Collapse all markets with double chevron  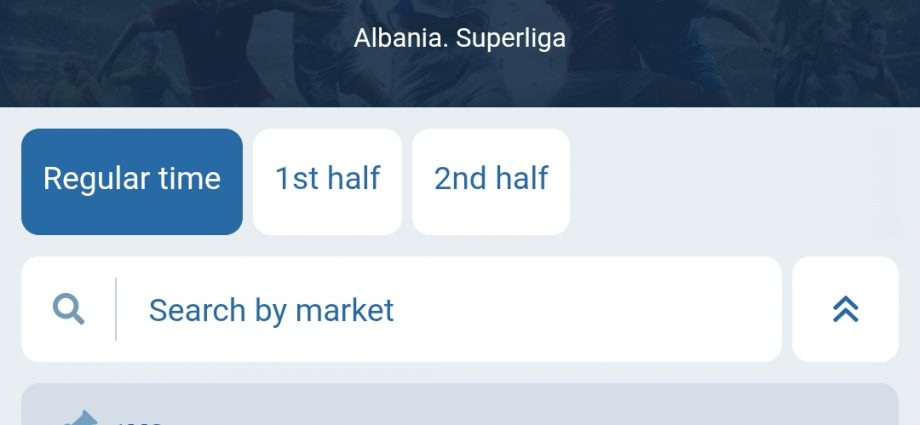(x=845, y=309)
